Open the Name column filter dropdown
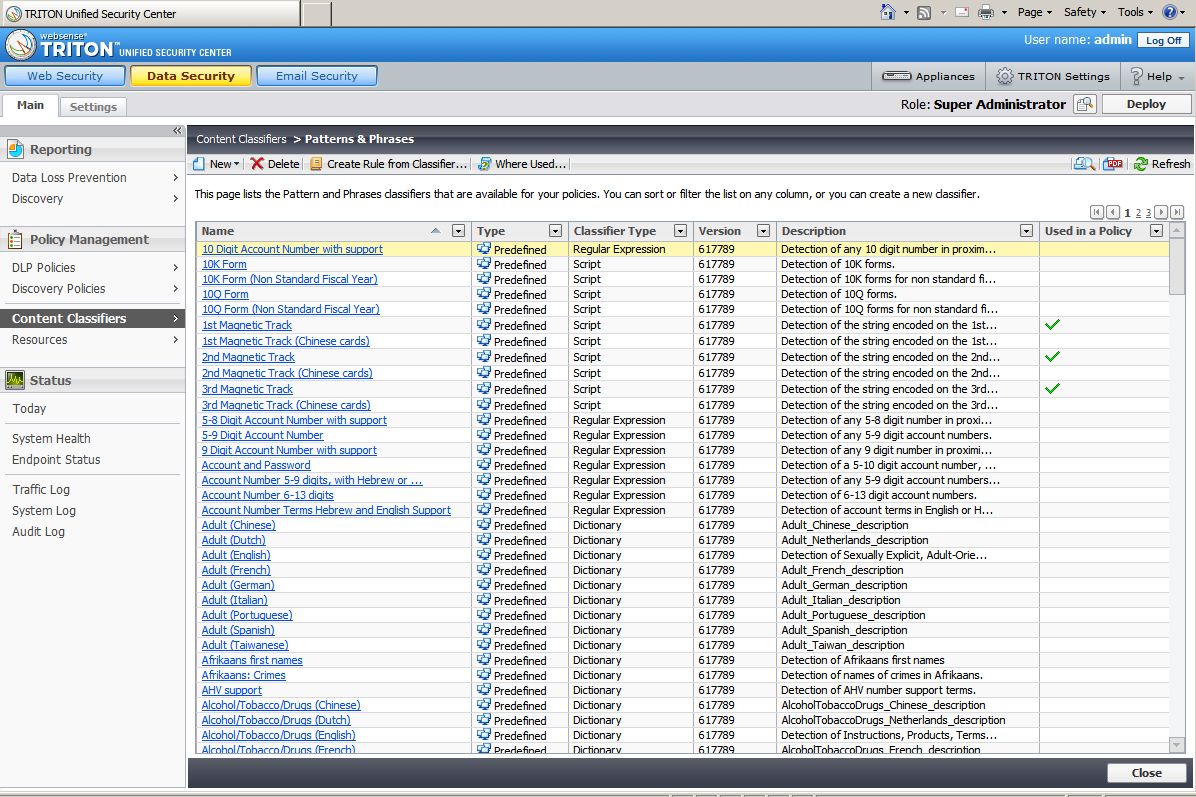Screen dimensions: 1196x797 458,231
